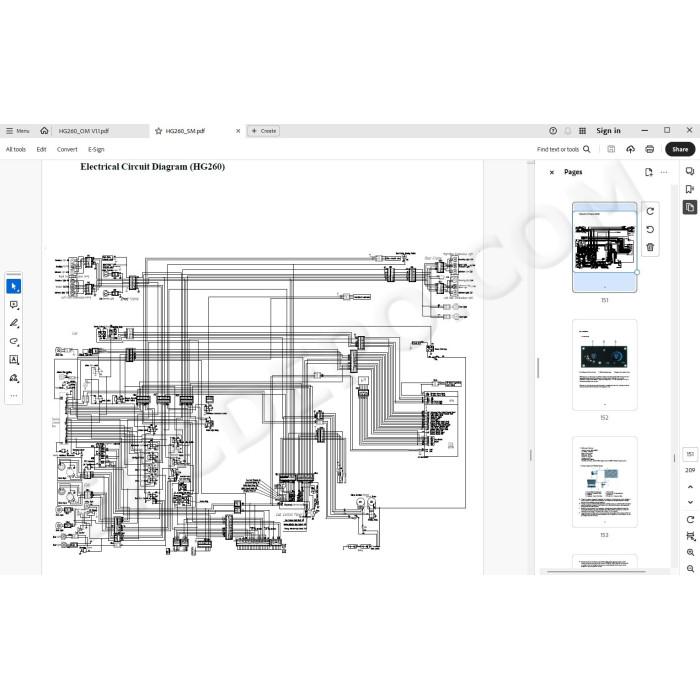Zoom in magnifier icon
Viewport: 700px width, 700px height.
pos(690,552)
